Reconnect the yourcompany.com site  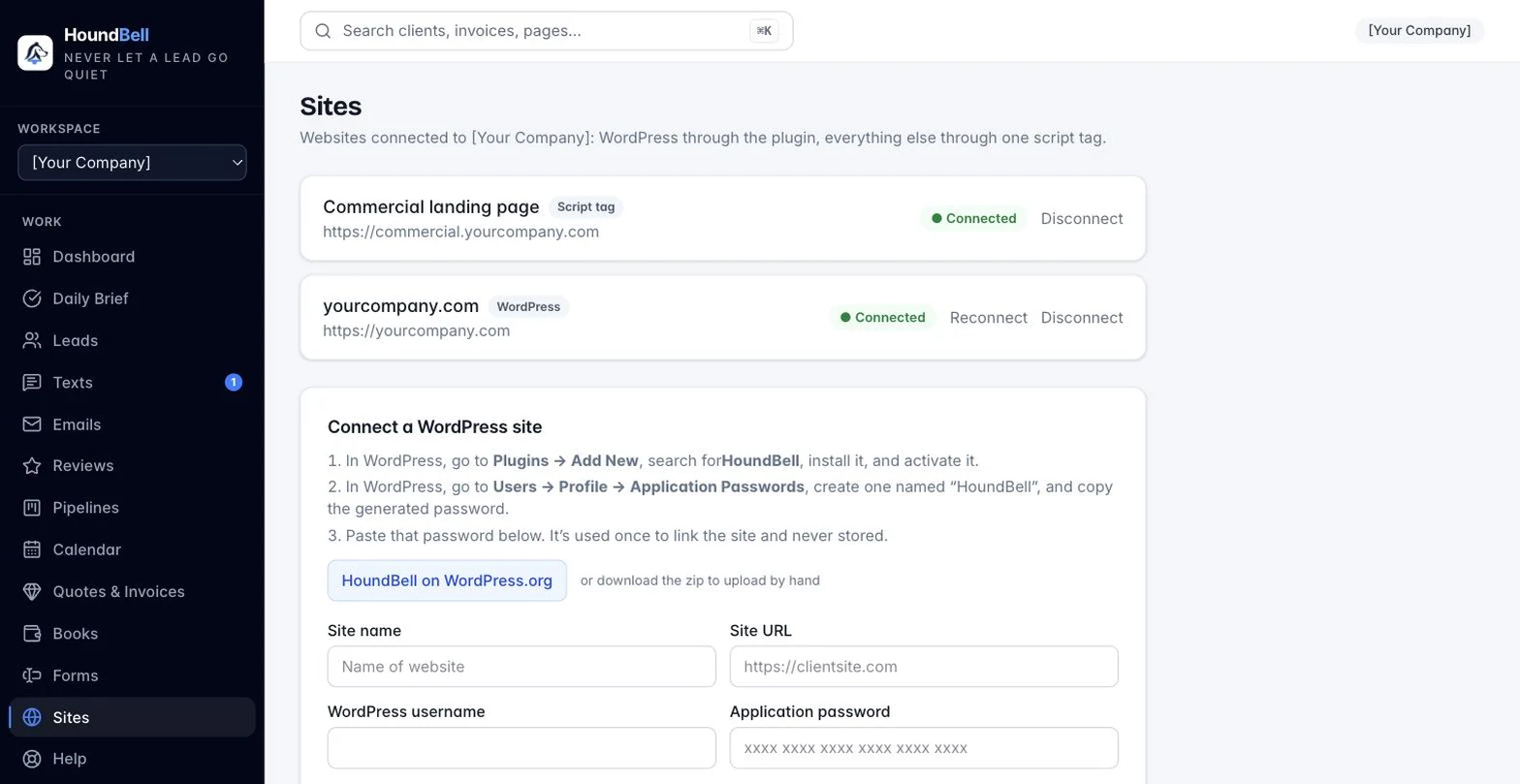point(989,318)
